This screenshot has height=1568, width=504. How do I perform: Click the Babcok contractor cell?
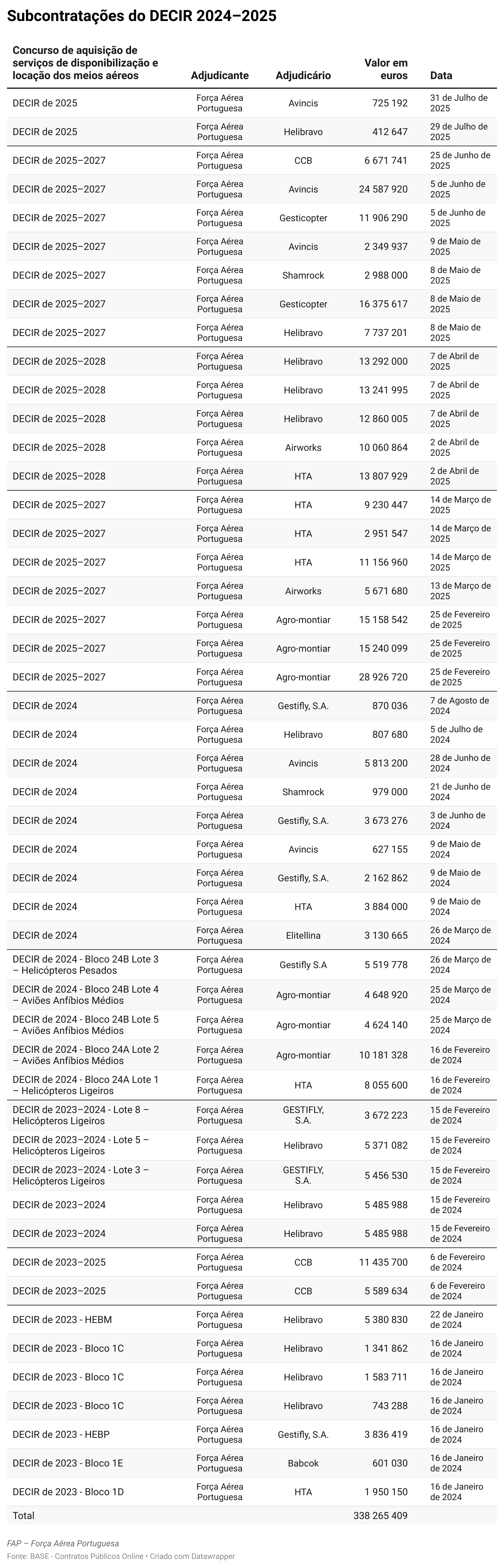point(302,1463)
